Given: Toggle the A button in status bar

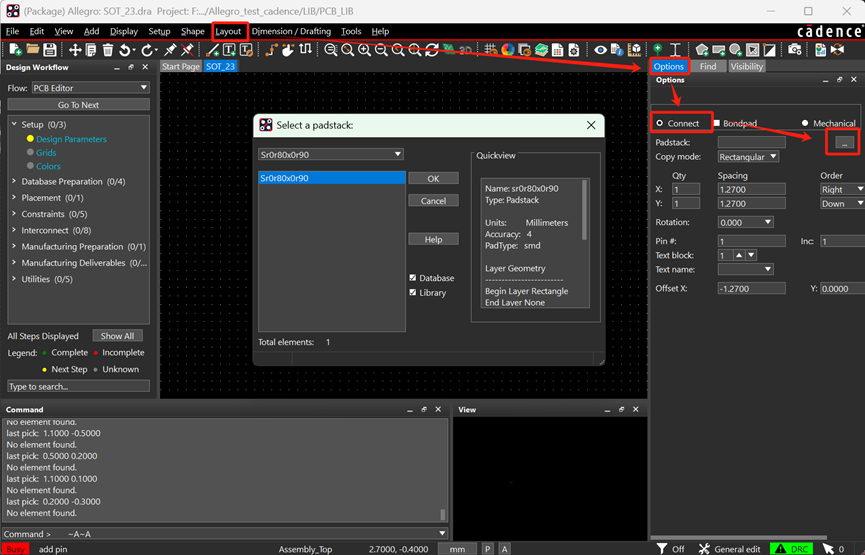Looking at the screenshot, I should point(505,549).
